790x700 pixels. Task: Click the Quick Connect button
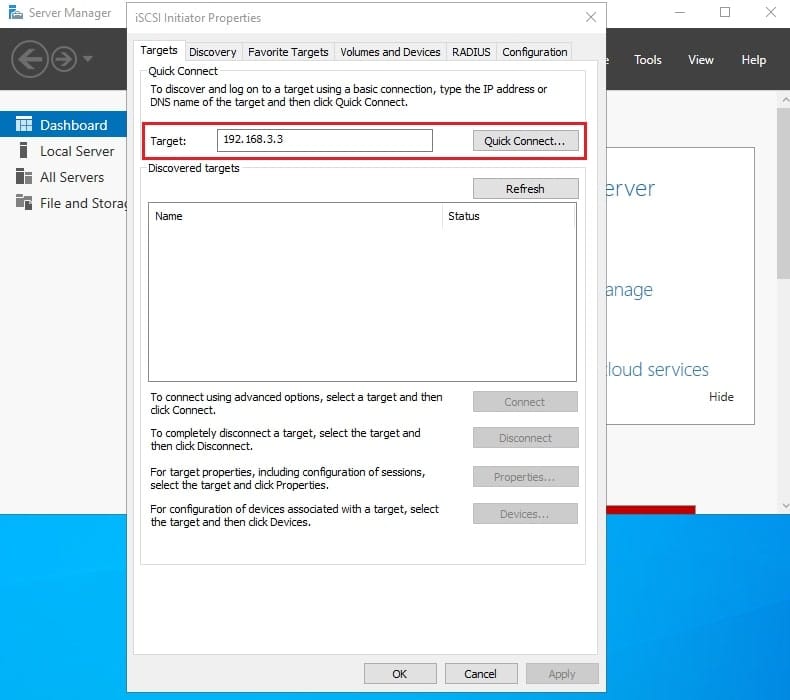point(525,141)
